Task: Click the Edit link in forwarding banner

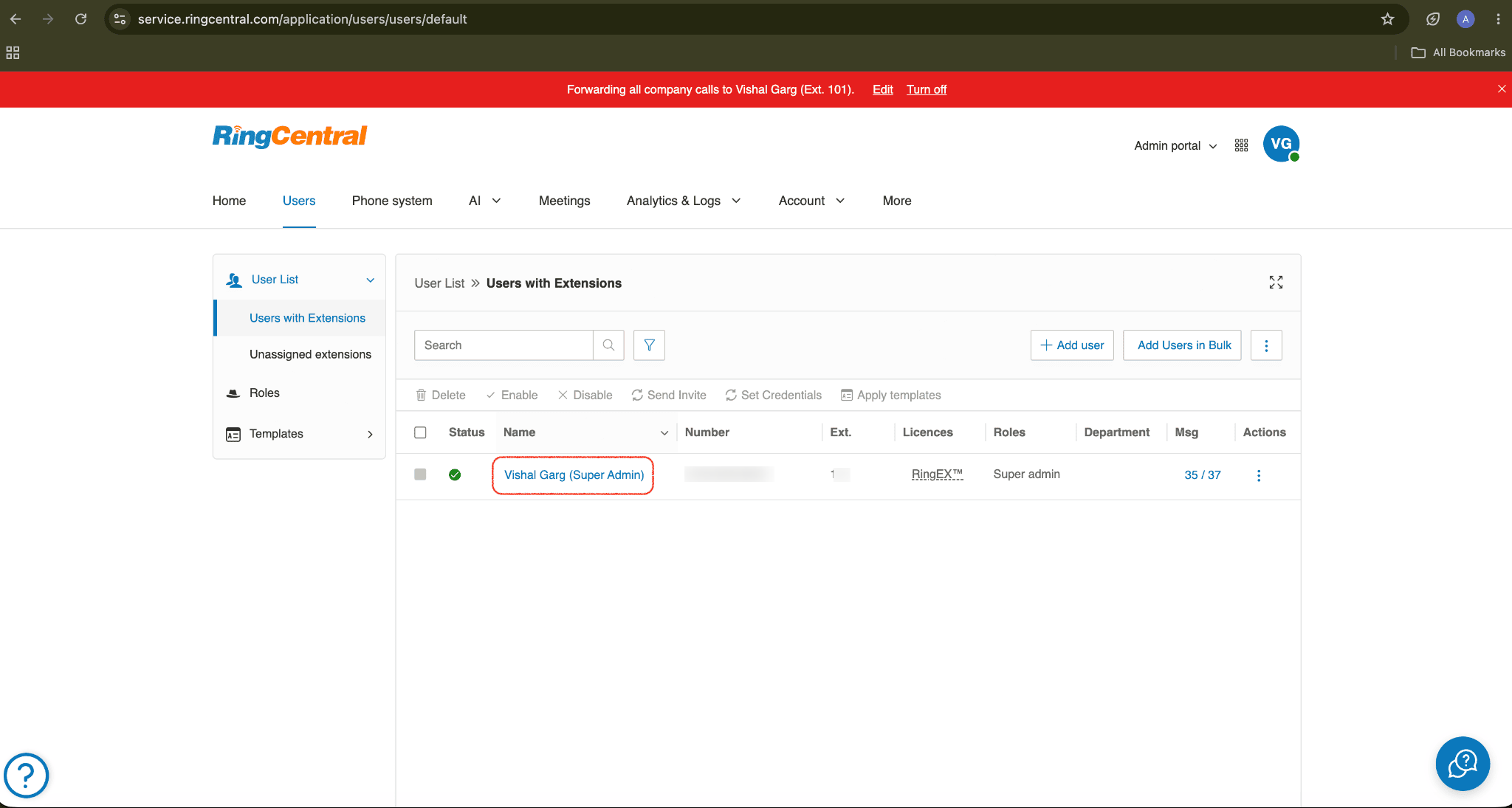Action: coord(882,89)
